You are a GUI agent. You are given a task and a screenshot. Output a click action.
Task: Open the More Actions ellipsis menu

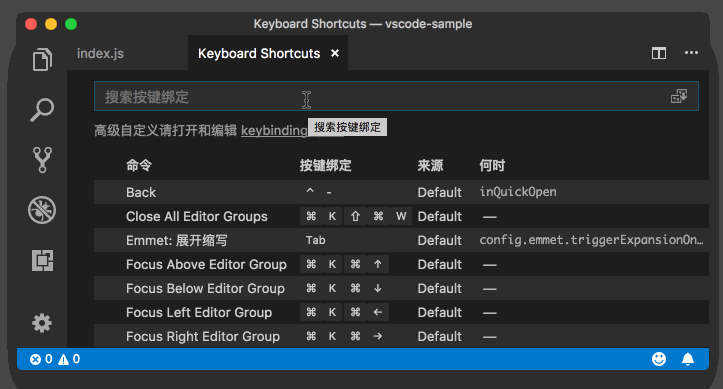691,53
